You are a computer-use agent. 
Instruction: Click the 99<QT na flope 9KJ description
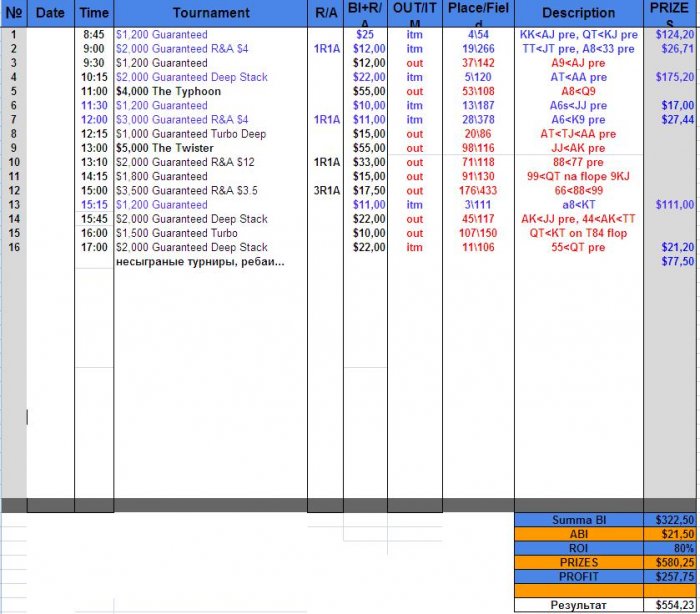(x=579, y=176)
